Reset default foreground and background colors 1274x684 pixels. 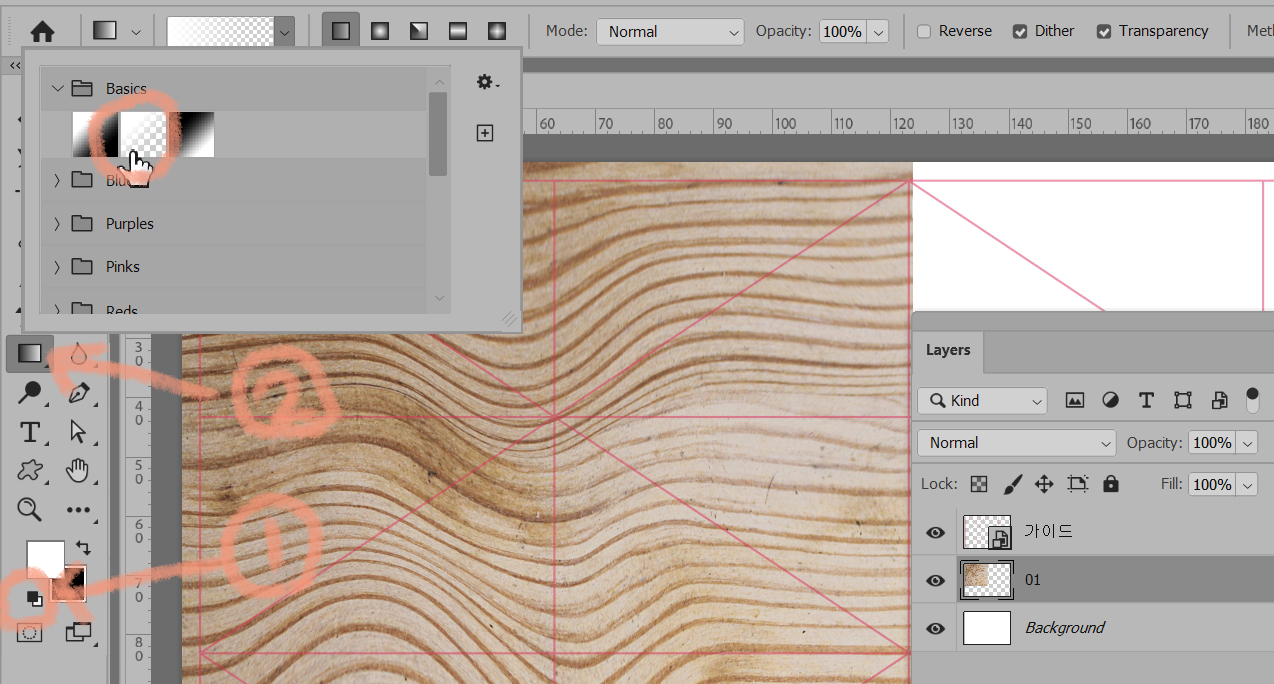click(x=34, y=598)
